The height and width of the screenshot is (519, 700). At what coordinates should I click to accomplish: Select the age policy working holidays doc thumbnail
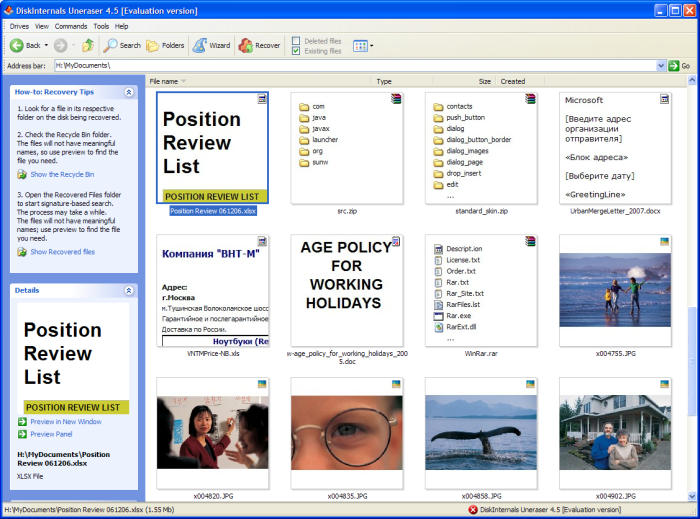(347, 291)
